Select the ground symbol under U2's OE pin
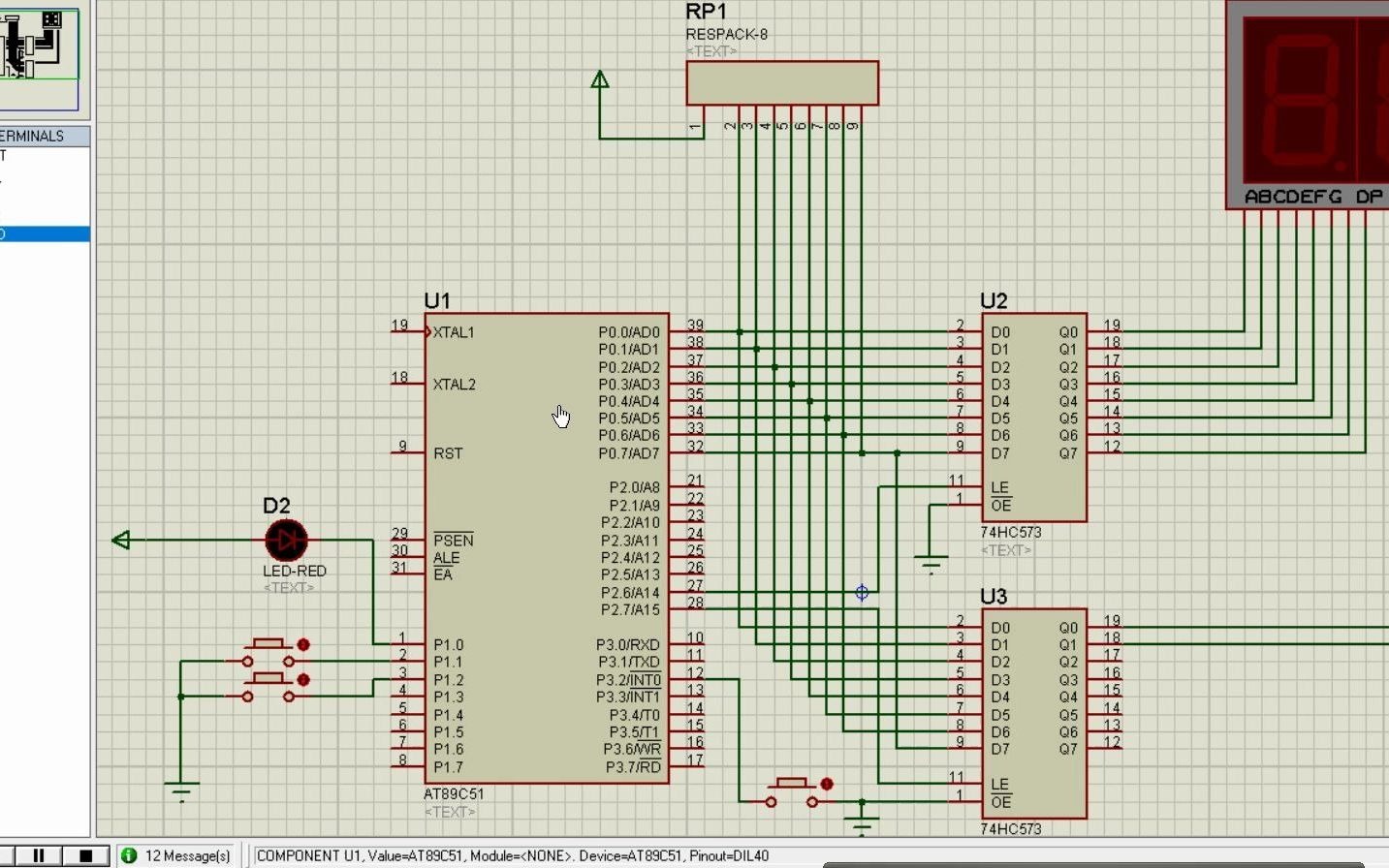 point(931,564)
